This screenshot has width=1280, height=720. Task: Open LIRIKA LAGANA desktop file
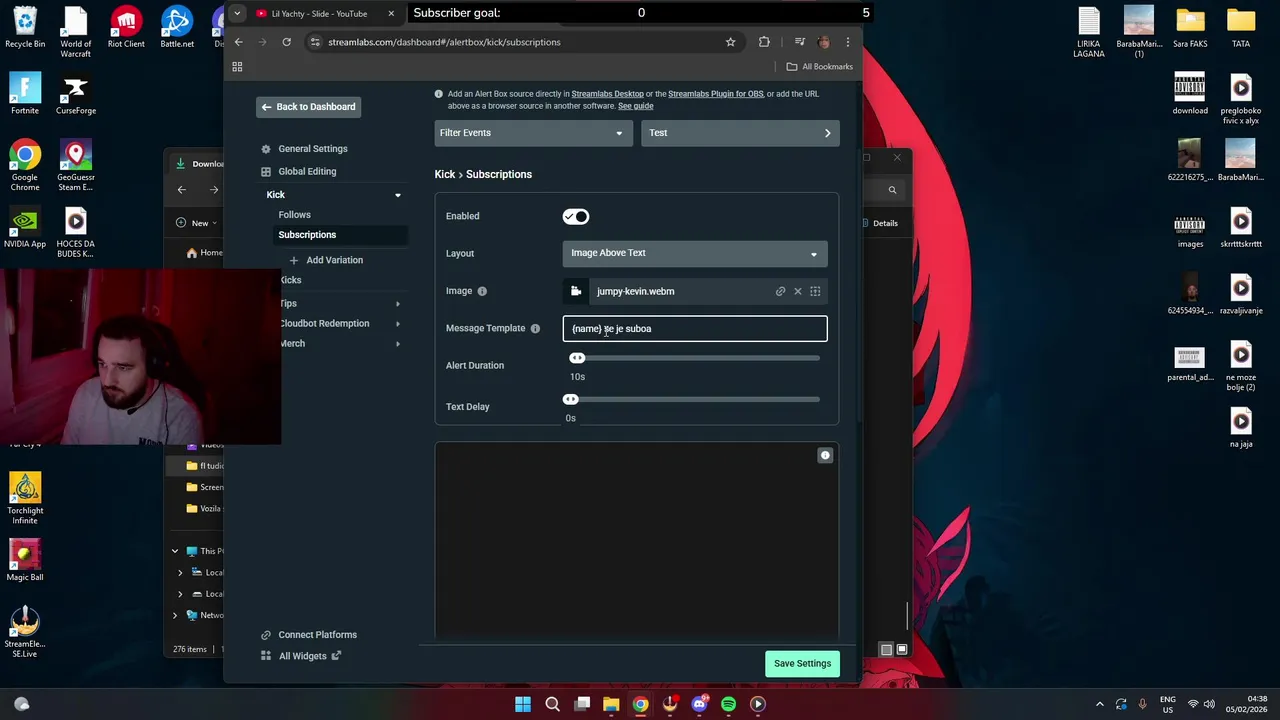[x=1089, y=32]
